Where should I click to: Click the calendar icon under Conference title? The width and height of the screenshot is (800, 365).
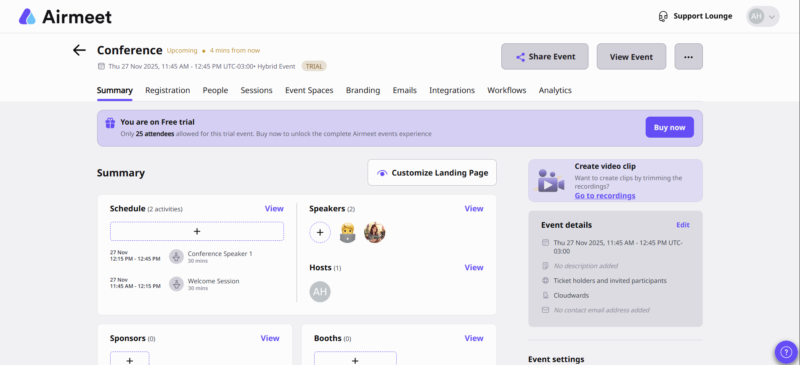point(101,66)
